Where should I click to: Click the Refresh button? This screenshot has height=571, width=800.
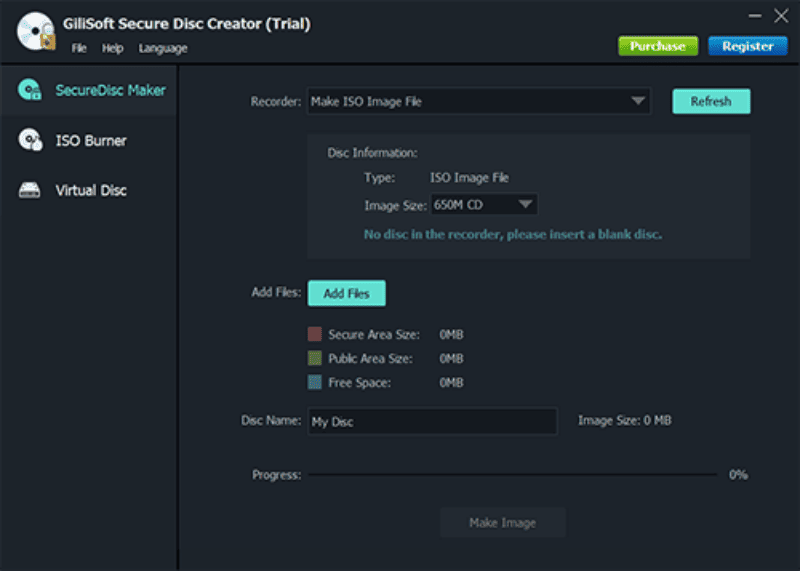(x=711, y=101)
